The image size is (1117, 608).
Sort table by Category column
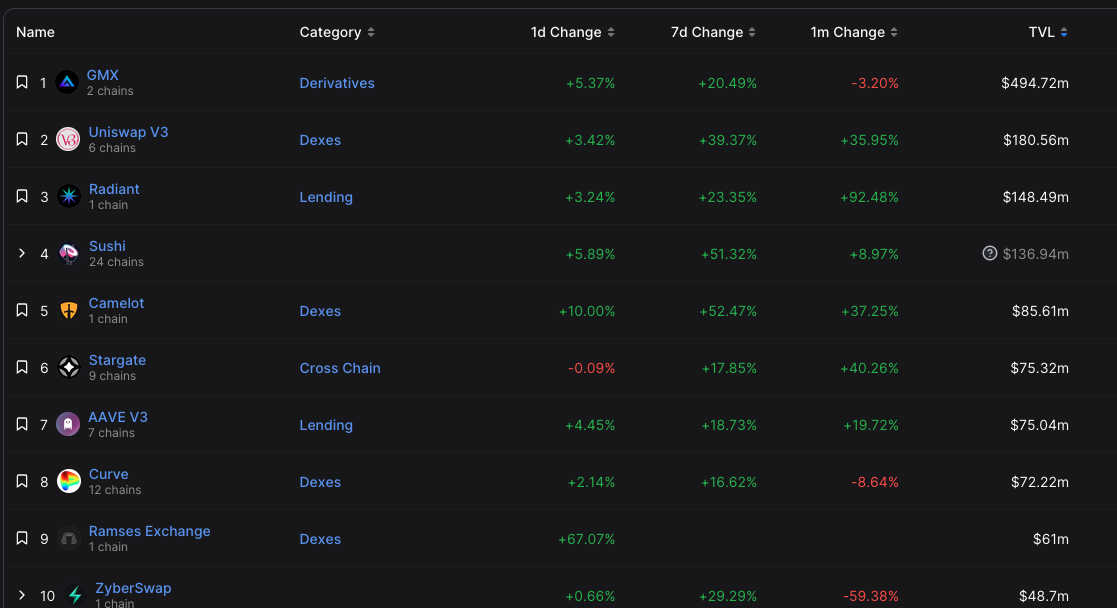click(x=337, y=32)
